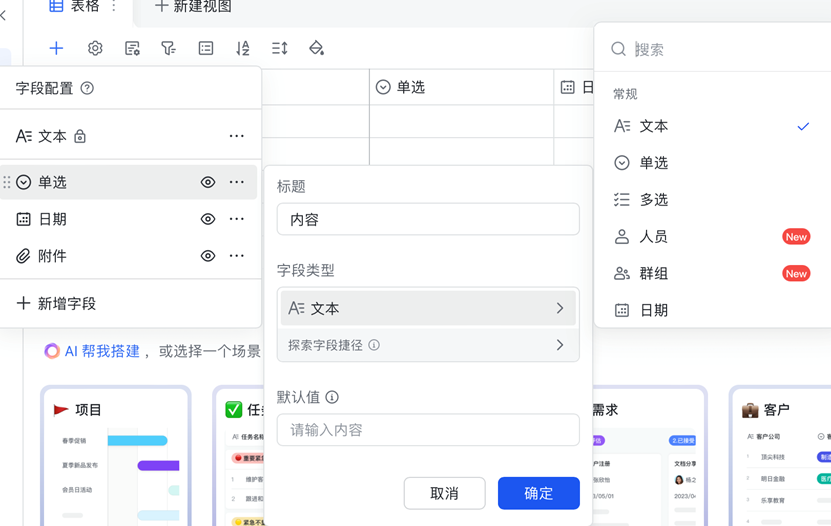Click the blue plus add-record icon
Image resolution: width=831 pixels, height=526 pixels.
(56, 48)
